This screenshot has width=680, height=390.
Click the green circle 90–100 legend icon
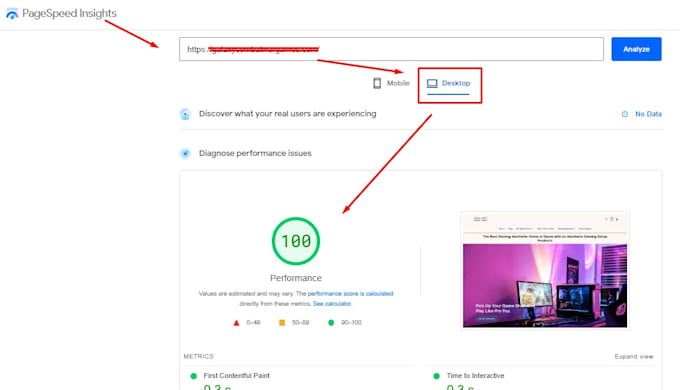pos(331,323)
